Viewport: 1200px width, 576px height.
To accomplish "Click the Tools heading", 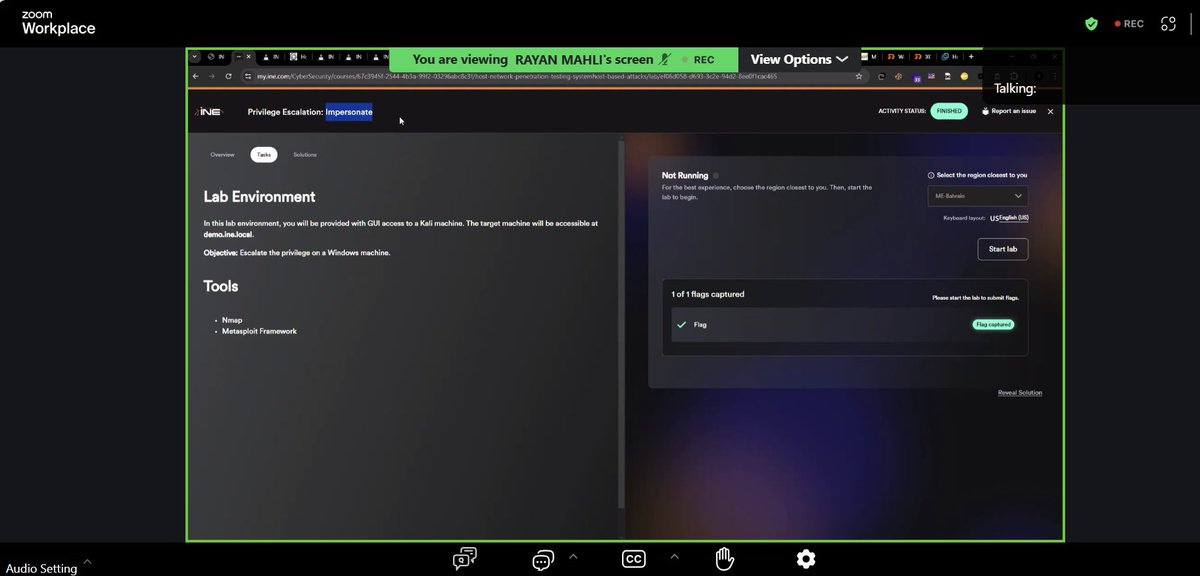I will click(x=221, y=286).
